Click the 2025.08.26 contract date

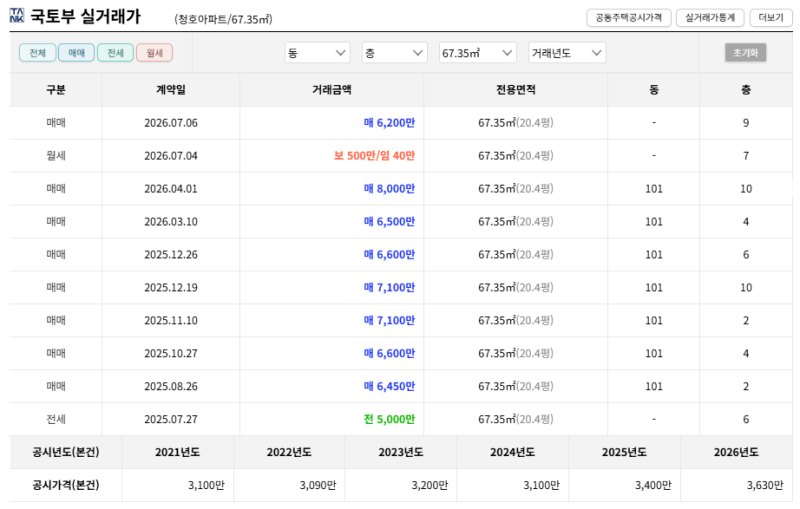[x=170, y=386]
